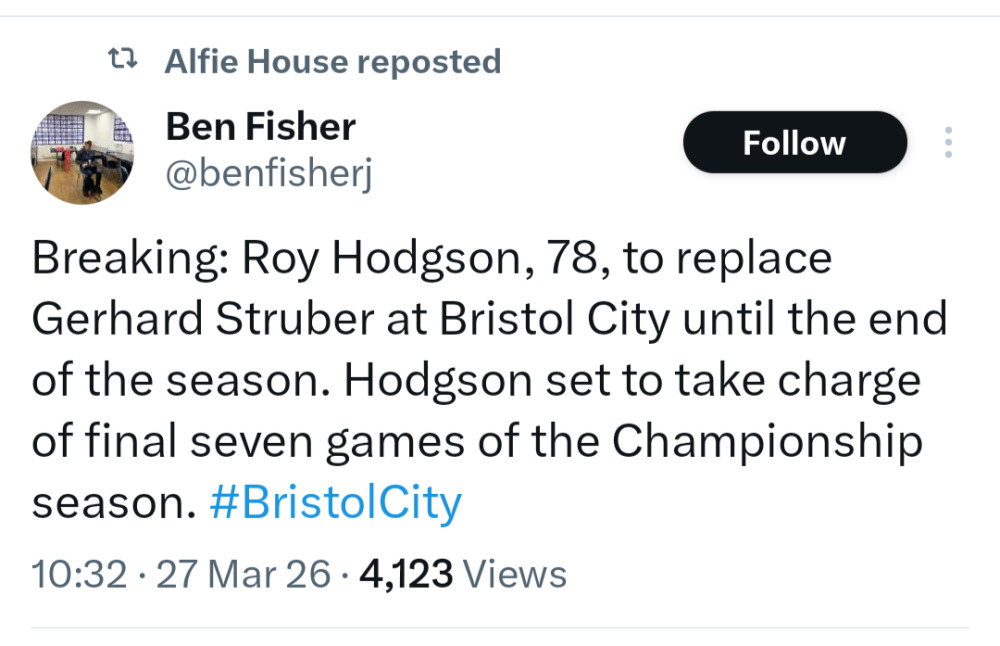This screenshot has height=646, width=1000.
Task: Open the @benfisherj handle
Action: (267, 175)
